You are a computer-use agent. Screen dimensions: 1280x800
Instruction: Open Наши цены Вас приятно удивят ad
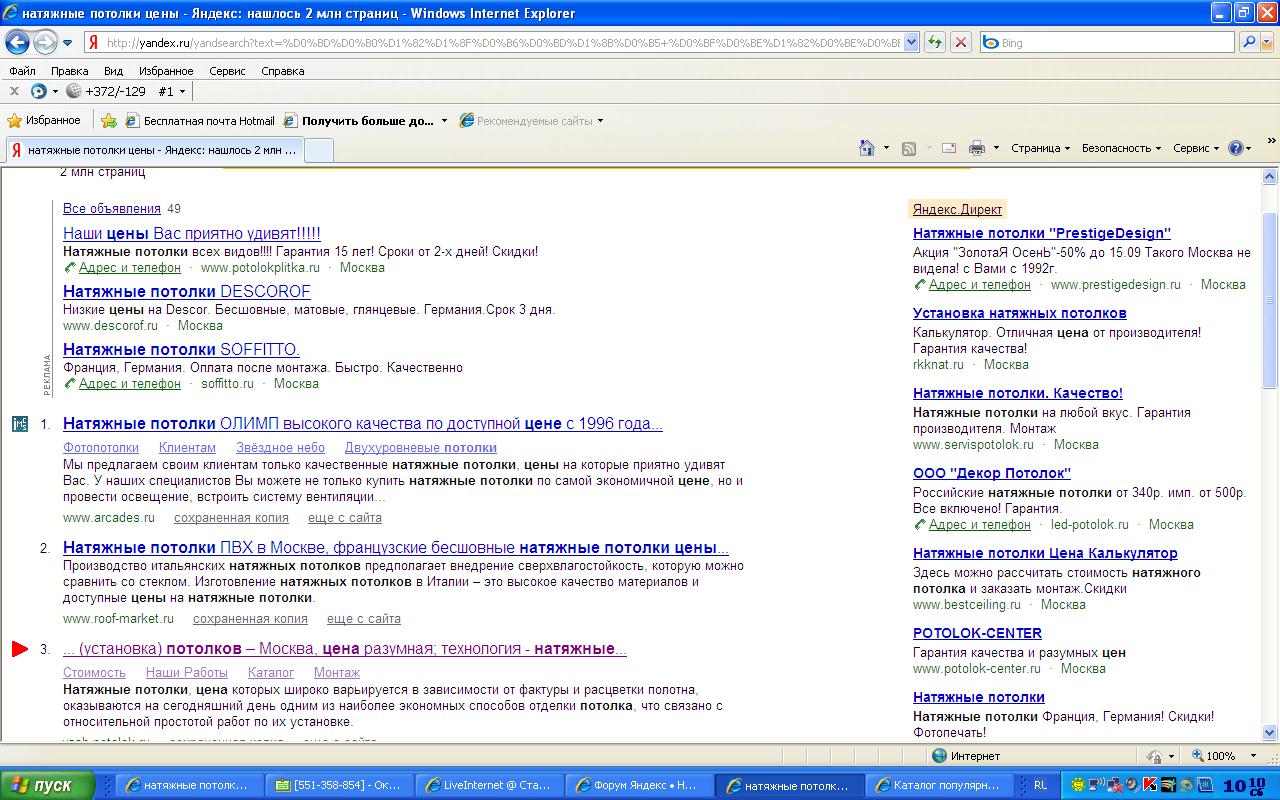pos(192,233)
